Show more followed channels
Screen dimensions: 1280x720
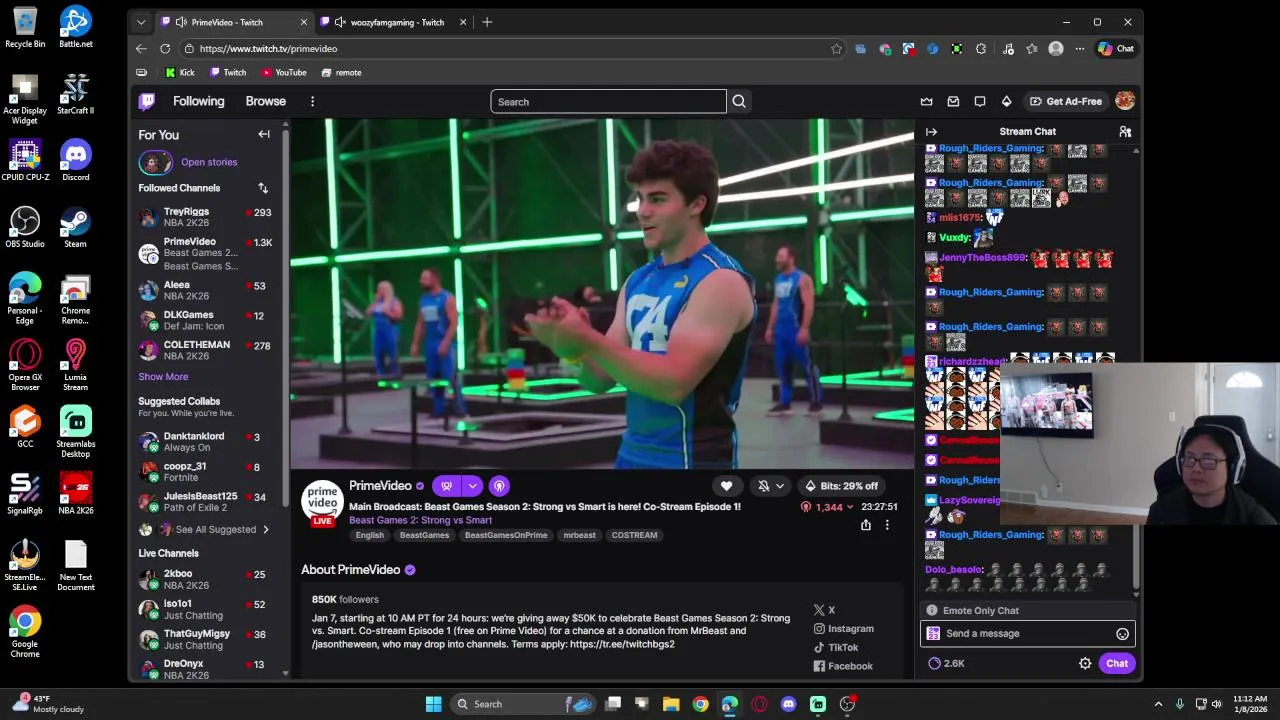point(163,377)
